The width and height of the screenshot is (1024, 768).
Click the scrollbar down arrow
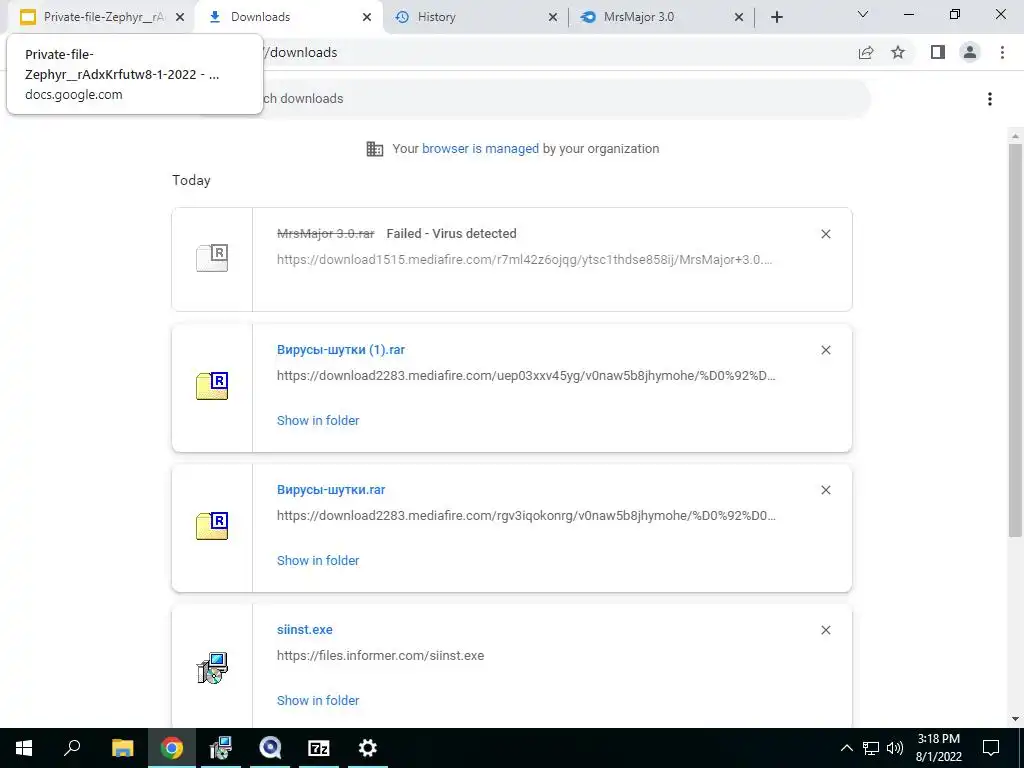pyautogui.click(x=1015, y=719)
